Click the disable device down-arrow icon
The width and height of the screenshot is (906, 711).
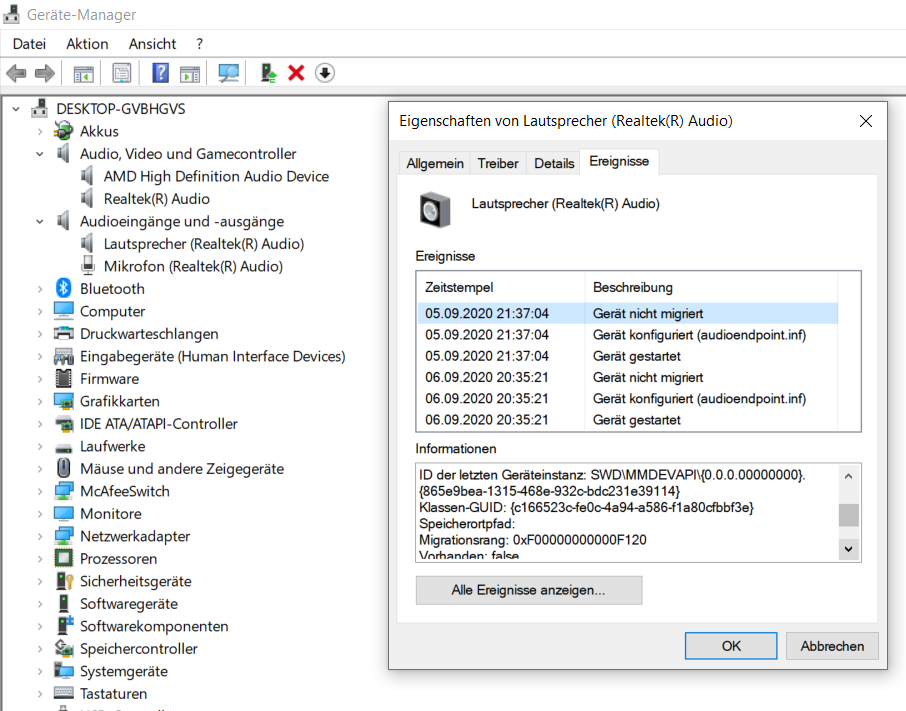[x=324, y=73]
